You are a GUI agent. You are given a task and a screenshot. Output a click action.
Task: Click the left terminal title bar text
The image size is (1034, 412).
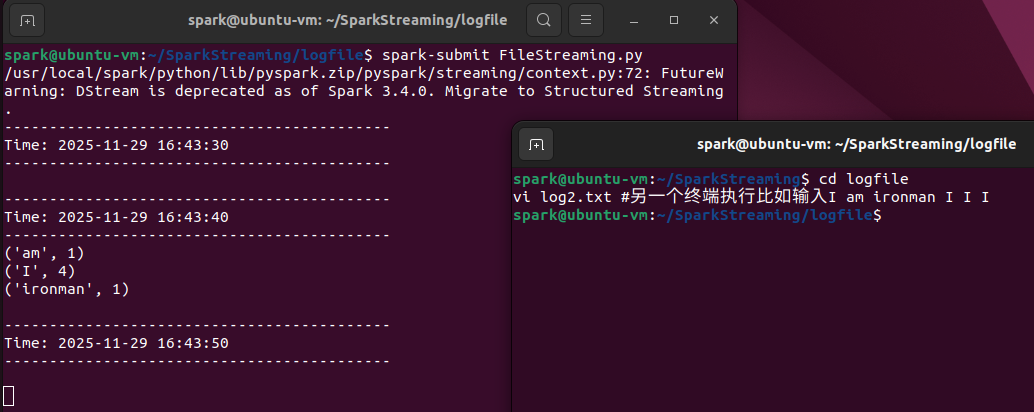point(348,20)
